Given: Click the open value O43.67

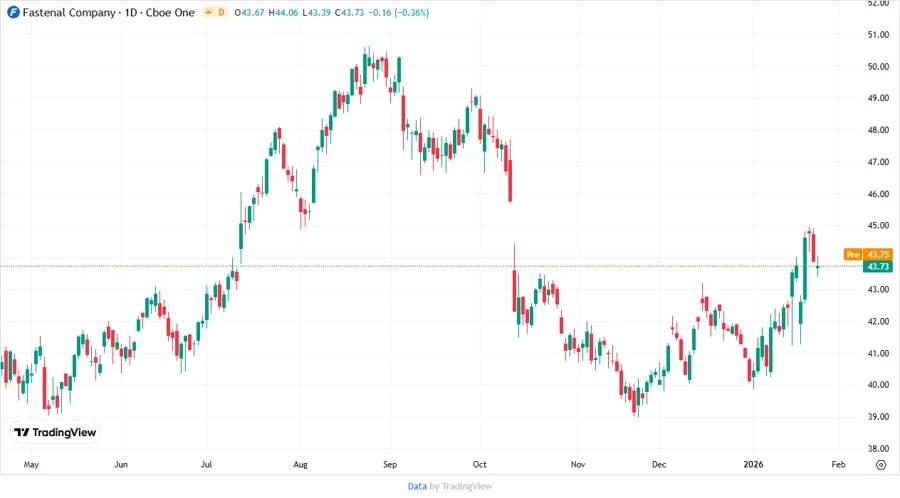Looking at the screenshot, I should [x=249, y=12].
